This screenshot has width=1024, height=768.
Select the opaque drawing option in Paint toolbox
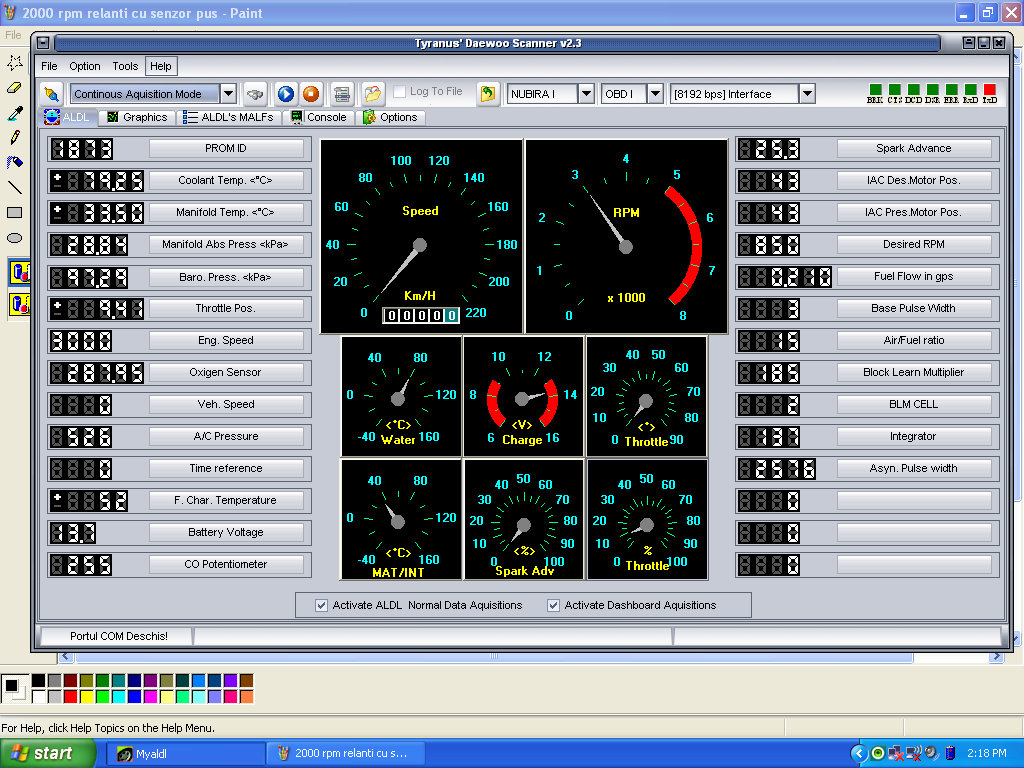tap(19, 272)
